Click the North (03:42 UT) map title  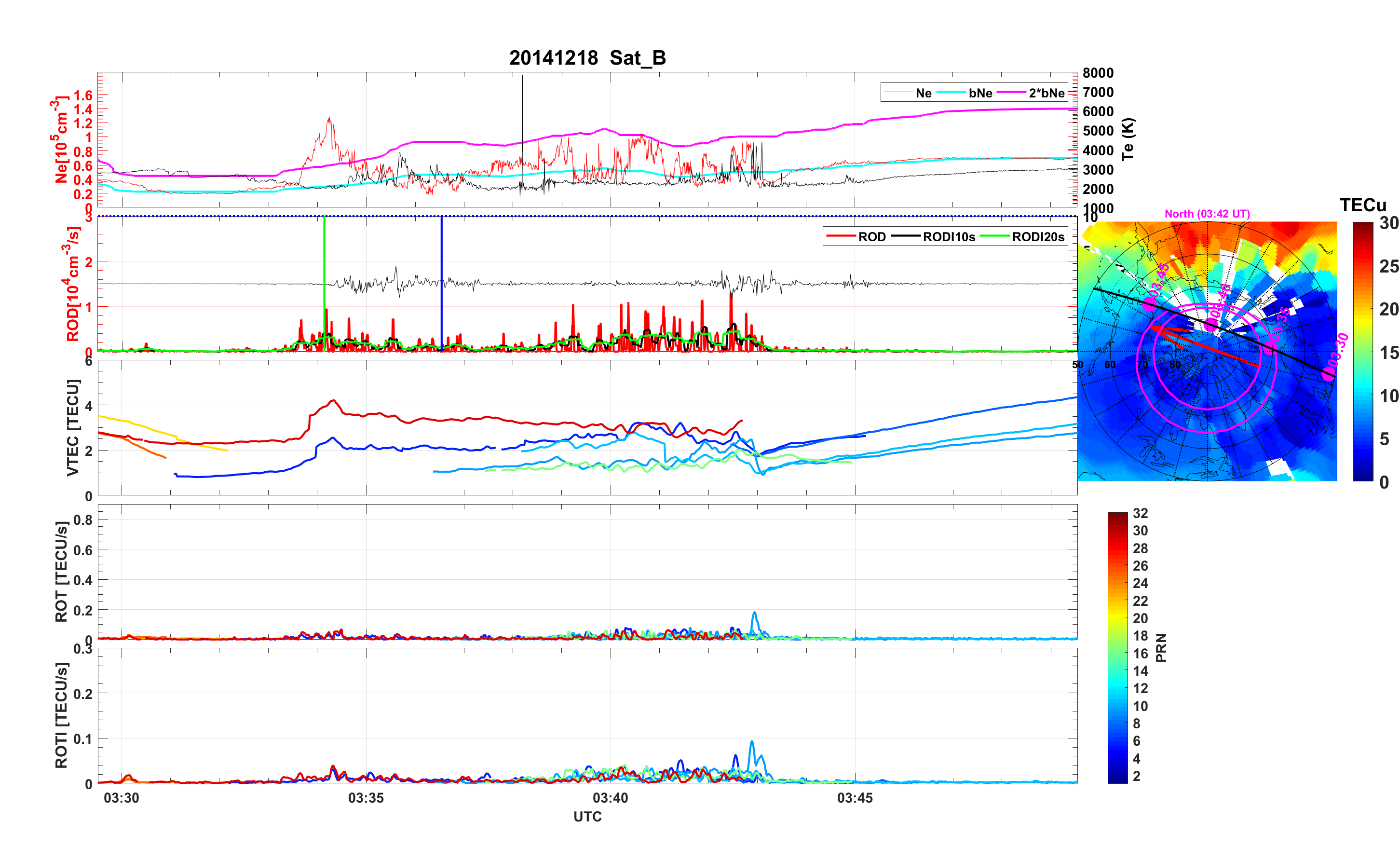[1207, 214]
